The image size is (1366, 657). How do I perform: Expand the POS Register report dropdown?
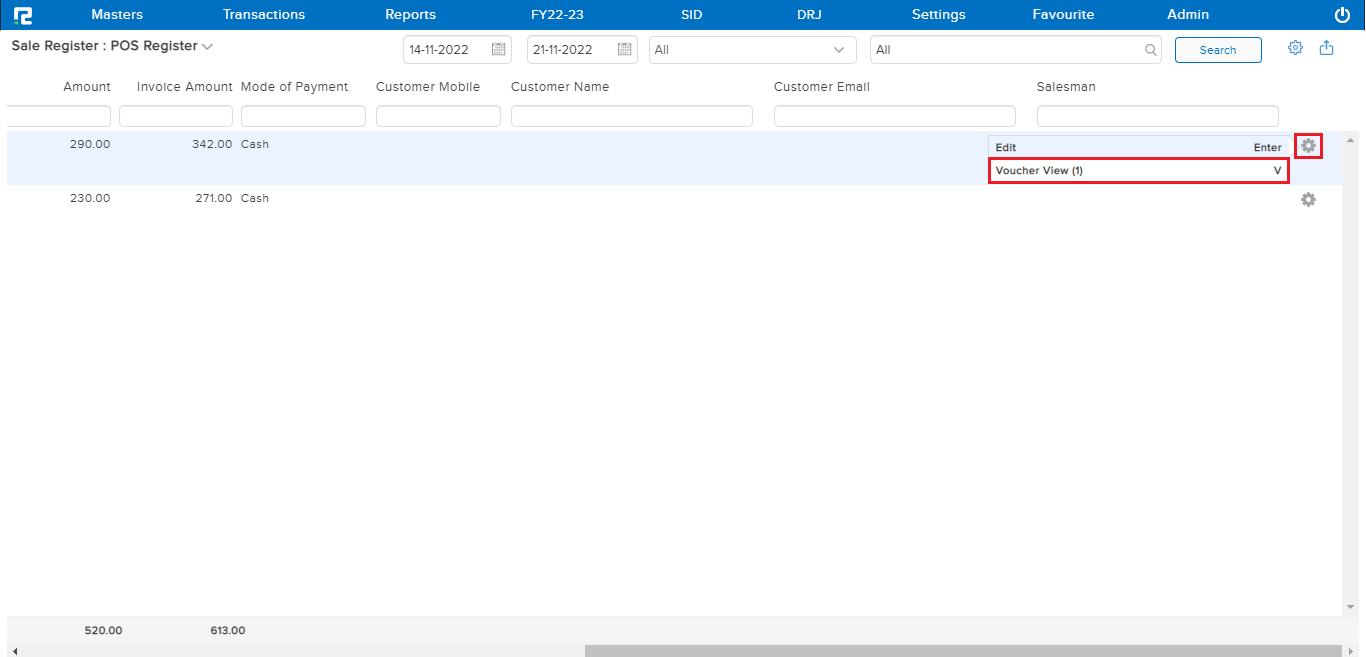click(207, 47)
